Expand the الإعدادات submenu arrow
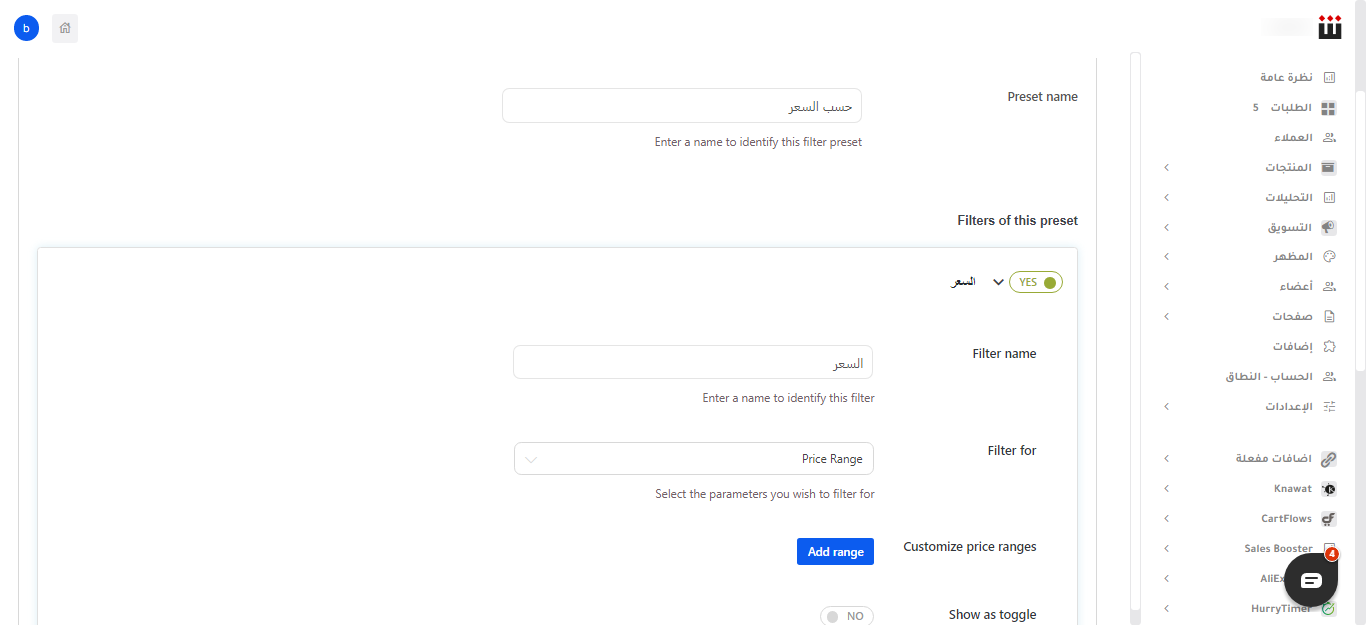Image resolution: width=1366 pixels, height=625 pixels. click(1166, 407)
